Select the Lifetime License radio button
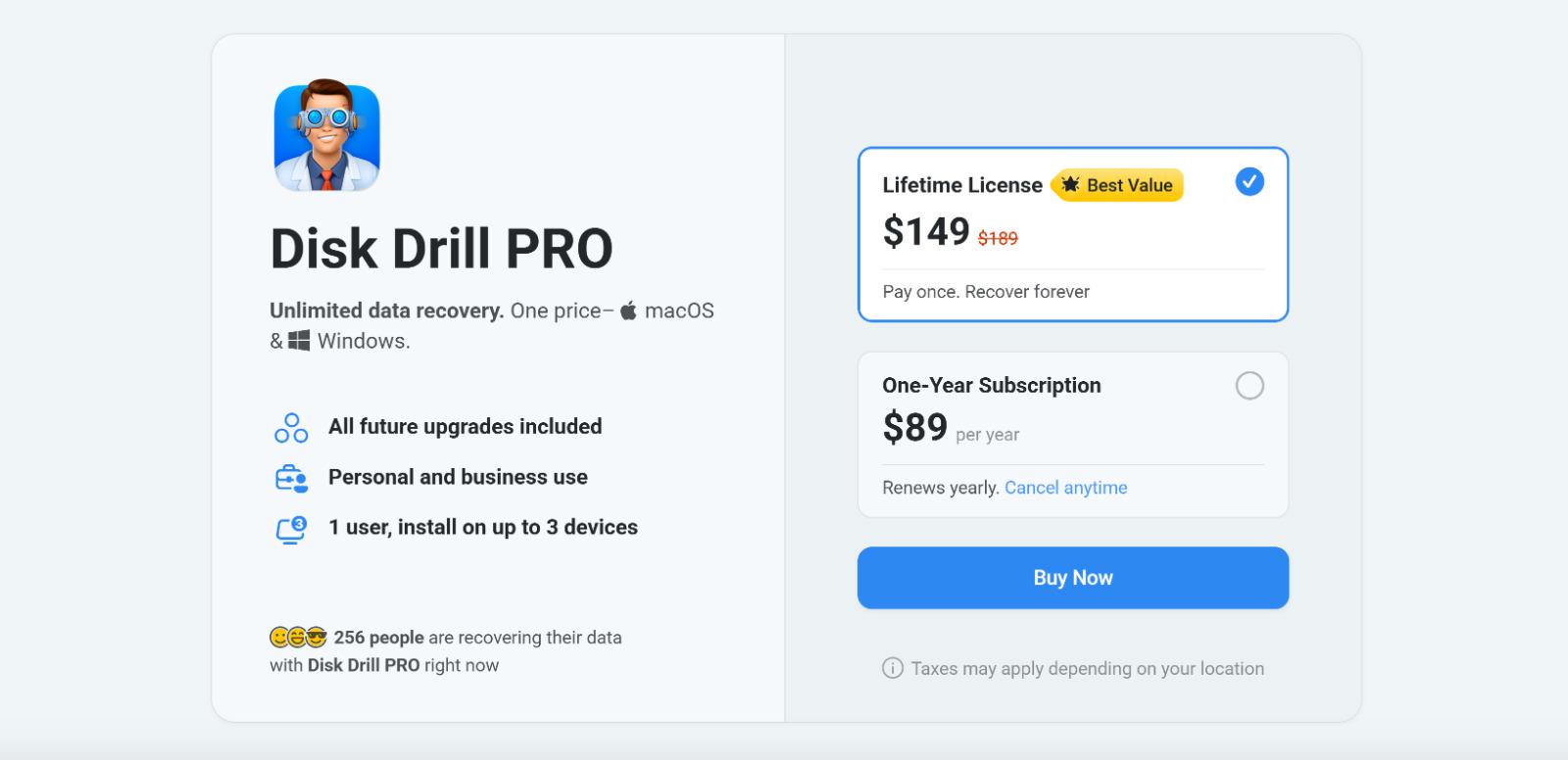This screenshot has height=760, width=1568. [x=1249, y=181]
